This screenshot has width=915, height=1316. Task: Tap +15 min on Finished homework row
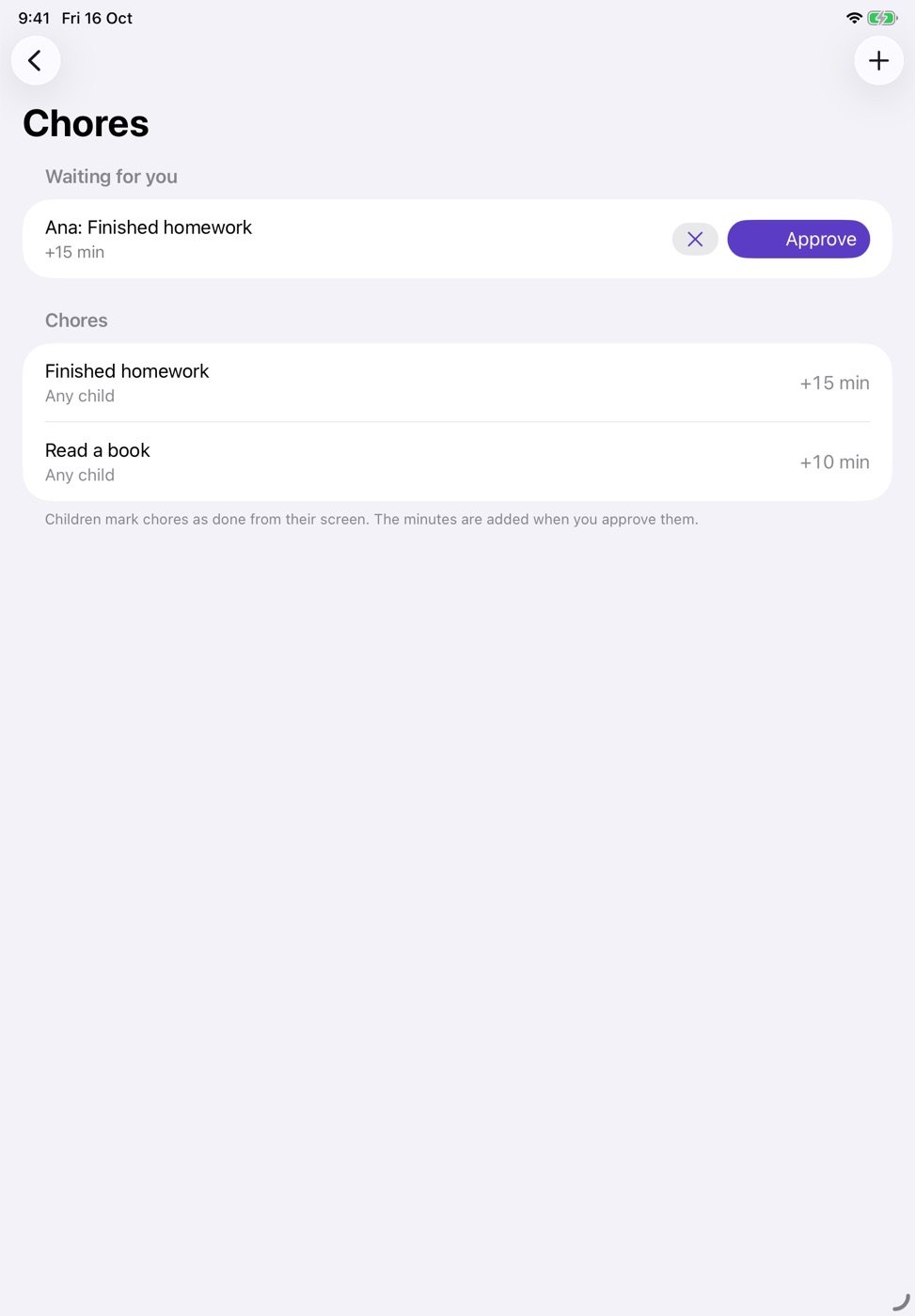pyautogui.click(x=834, y=383)
